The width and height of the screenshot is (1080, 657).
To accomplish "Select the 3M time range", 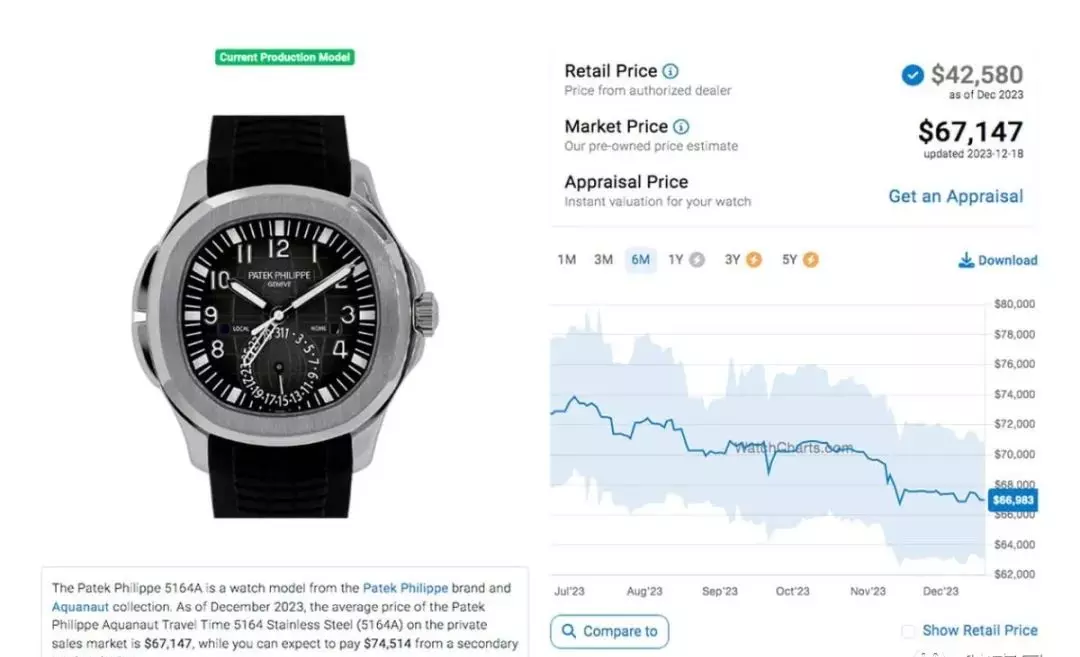I will [603, 260].
